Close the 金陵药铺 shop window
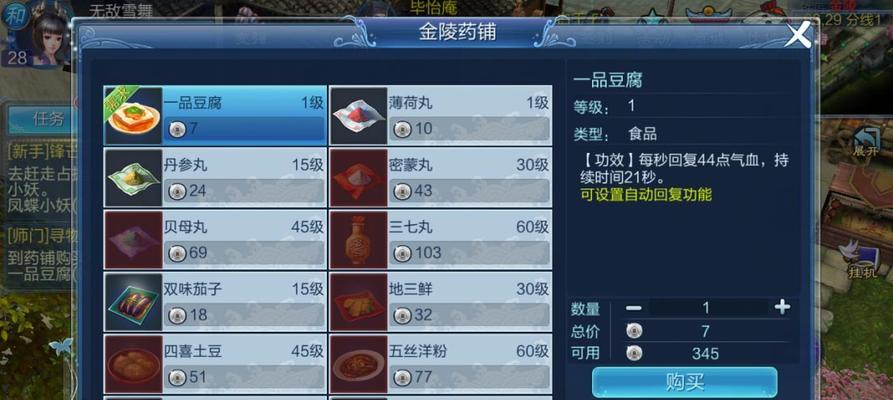 (x=797, y=35)
